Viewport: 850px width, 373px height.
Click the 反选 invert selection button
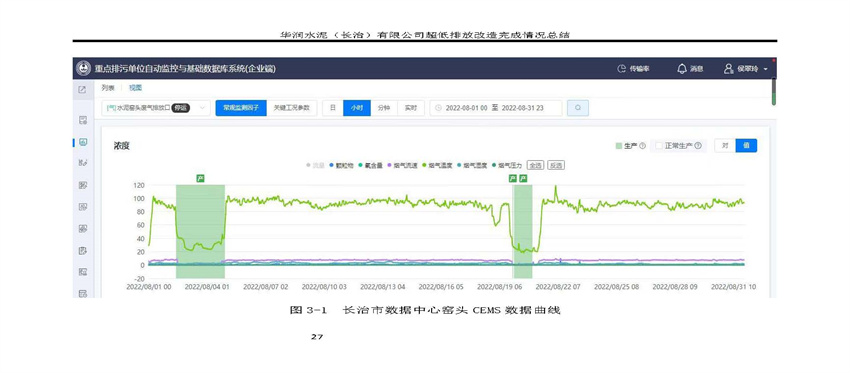555,165
